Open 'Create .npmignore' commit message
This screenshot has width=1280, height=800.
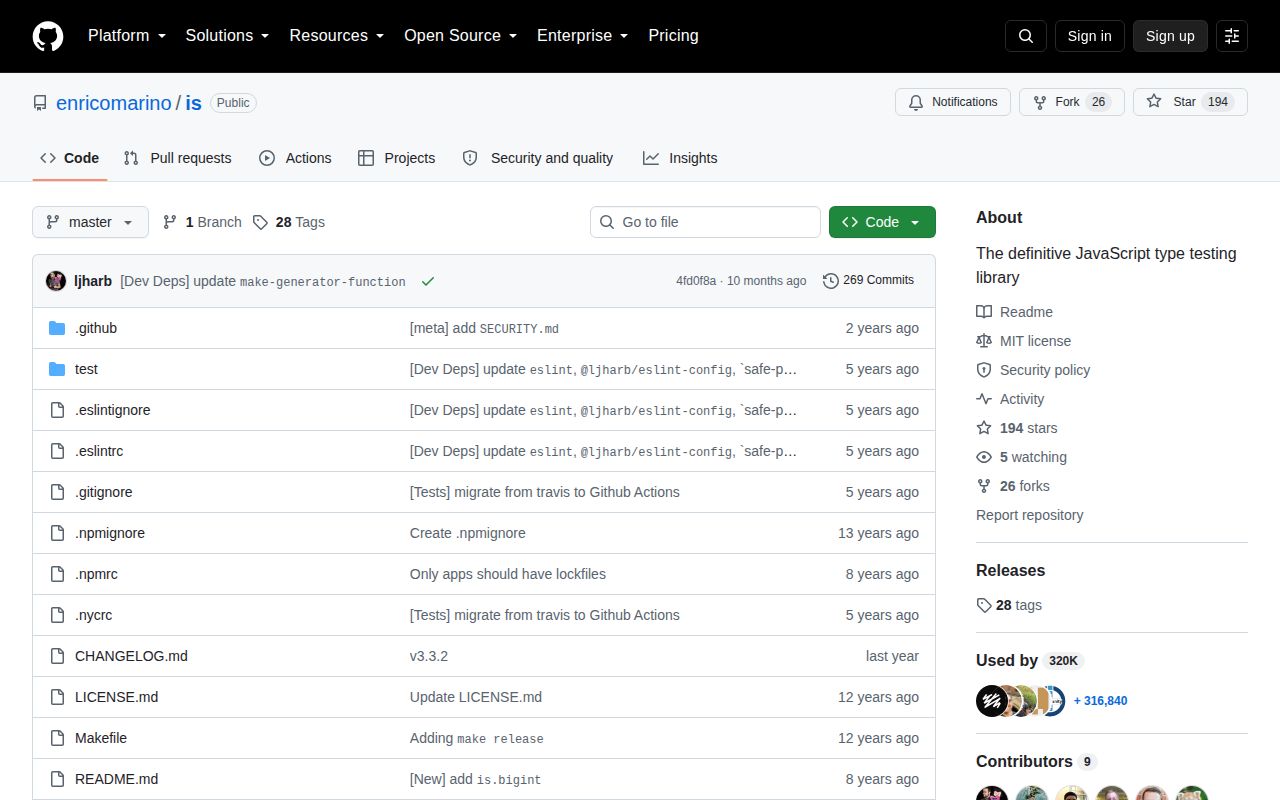[468, 533]
